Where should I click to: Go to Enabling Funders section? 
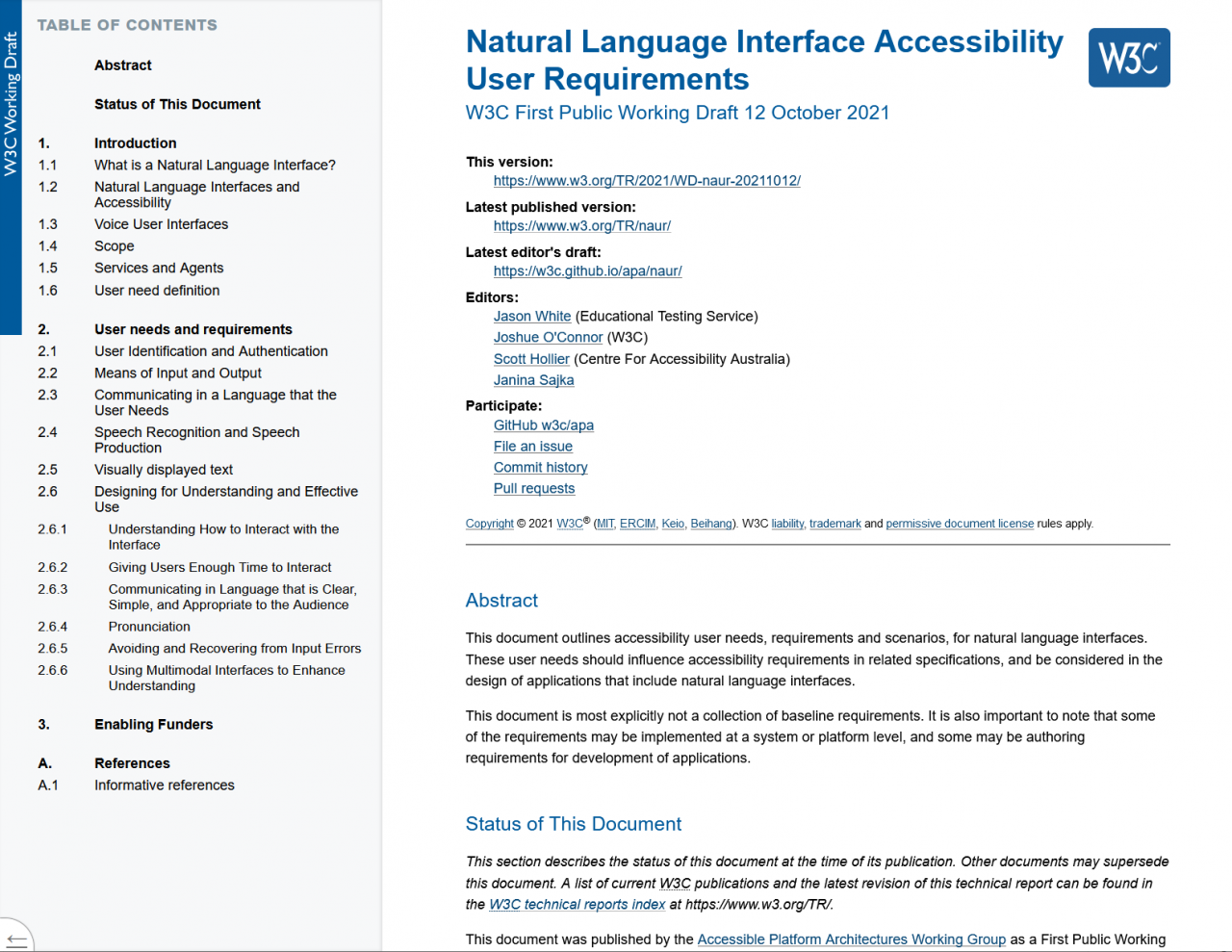coord(153,725)
